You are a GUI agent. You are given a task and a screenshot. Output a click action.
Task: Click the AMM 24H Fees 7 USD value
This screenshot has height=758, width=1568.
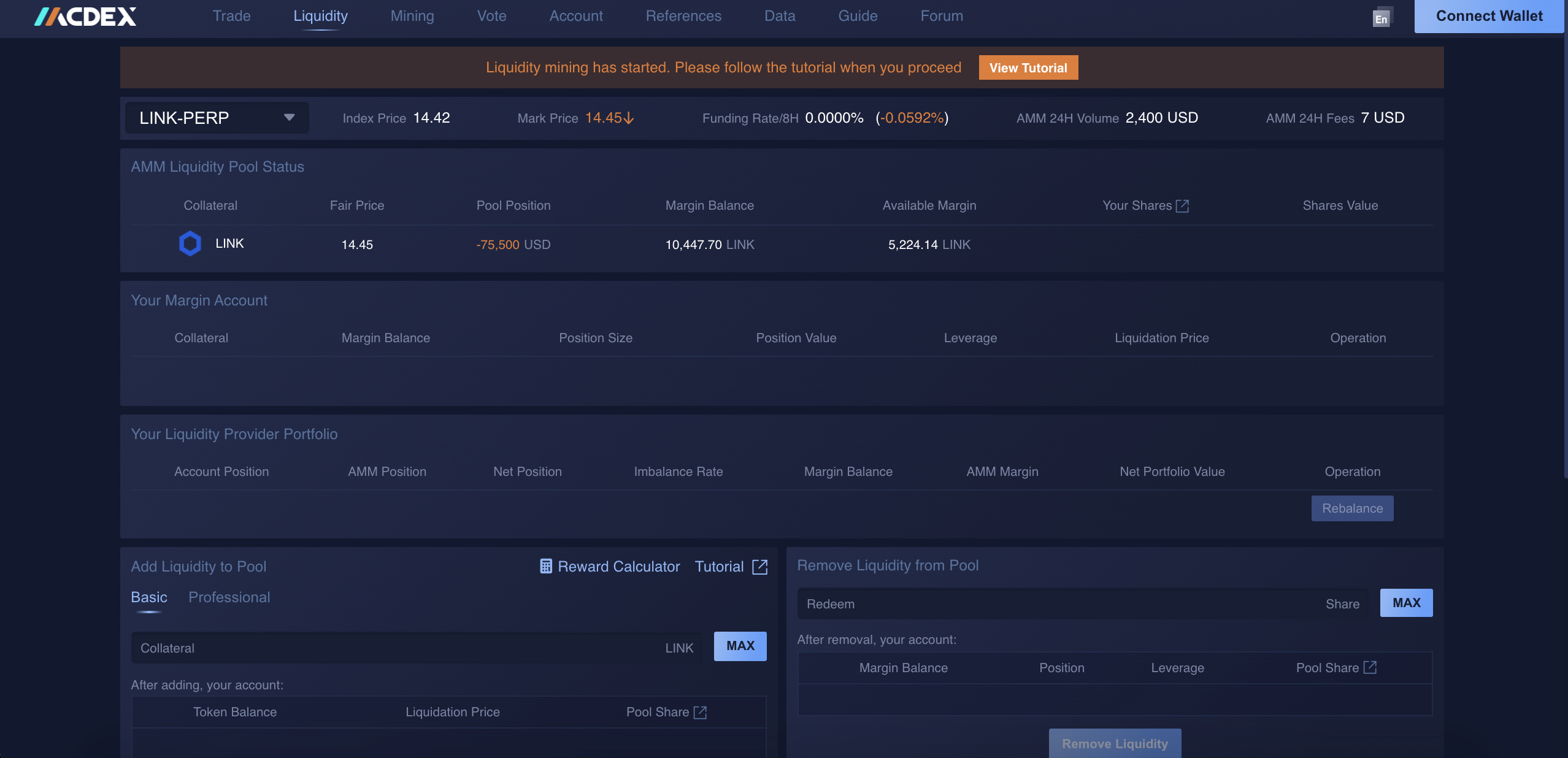coord(1383,118)
